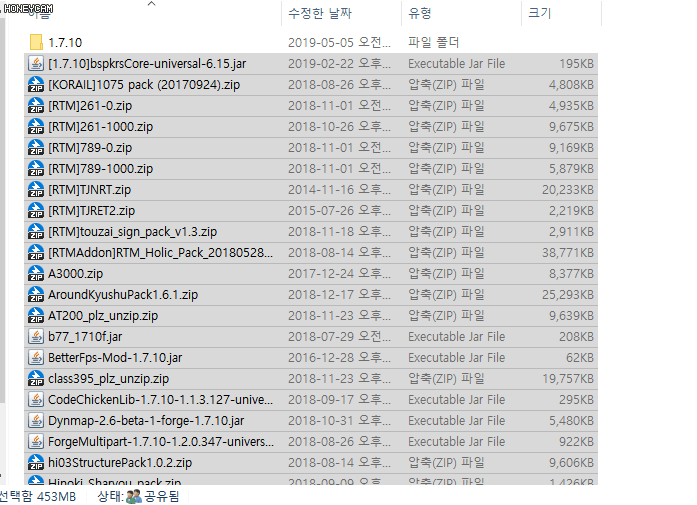Click the jar icon of bspkrsCore-universal-6.15.jar

[x=36, y=64]
